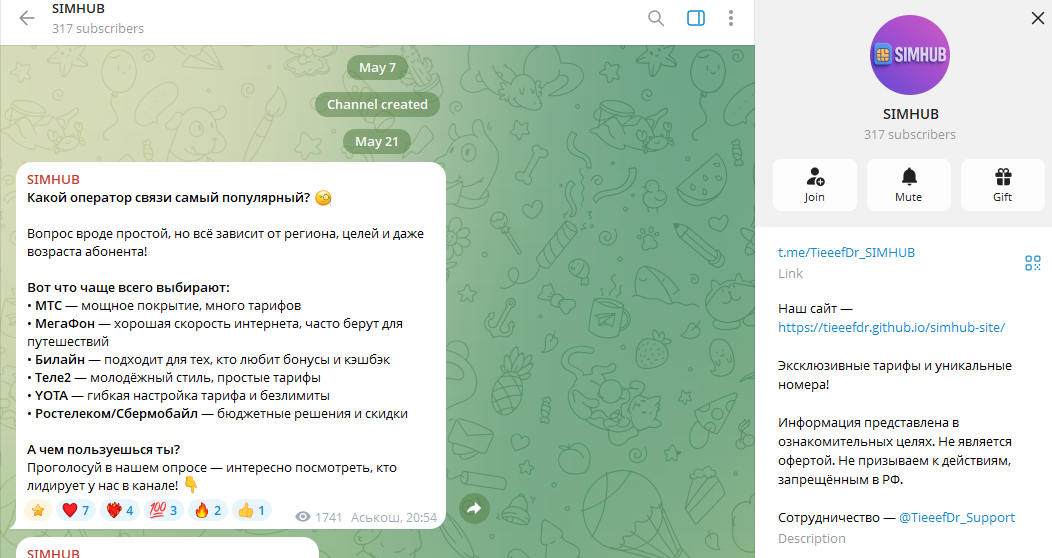Open the simhub-site GitHub link
1052x558 pixels.
tap(891, 327)
